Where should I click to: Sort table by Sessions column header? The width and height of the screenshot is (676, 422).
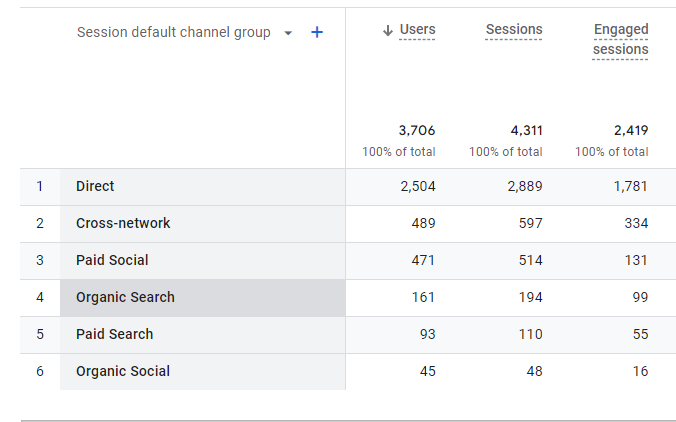pyautogui.click(x=514, y=29)
